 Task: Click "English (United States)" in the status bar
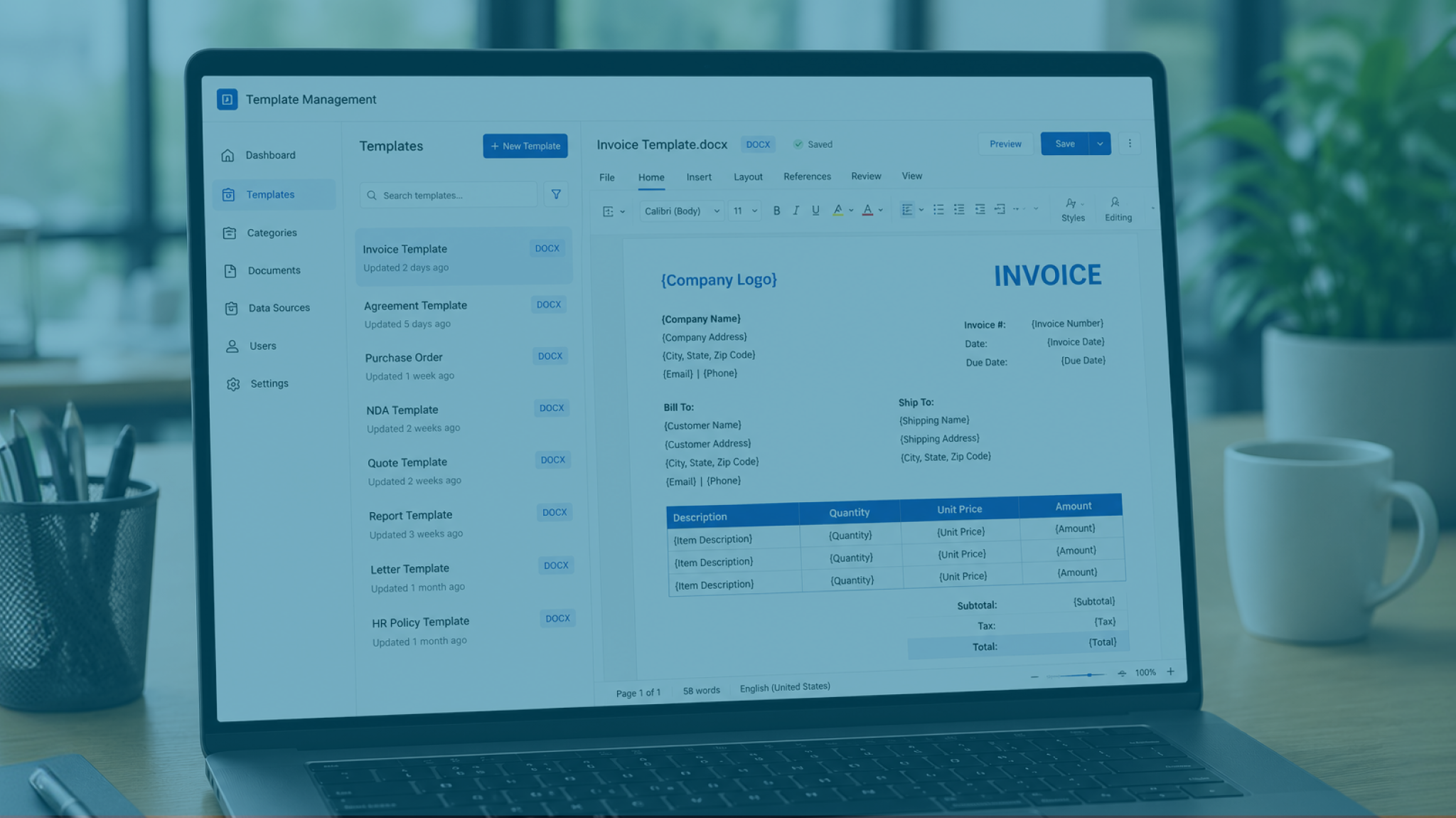point(785,687)
